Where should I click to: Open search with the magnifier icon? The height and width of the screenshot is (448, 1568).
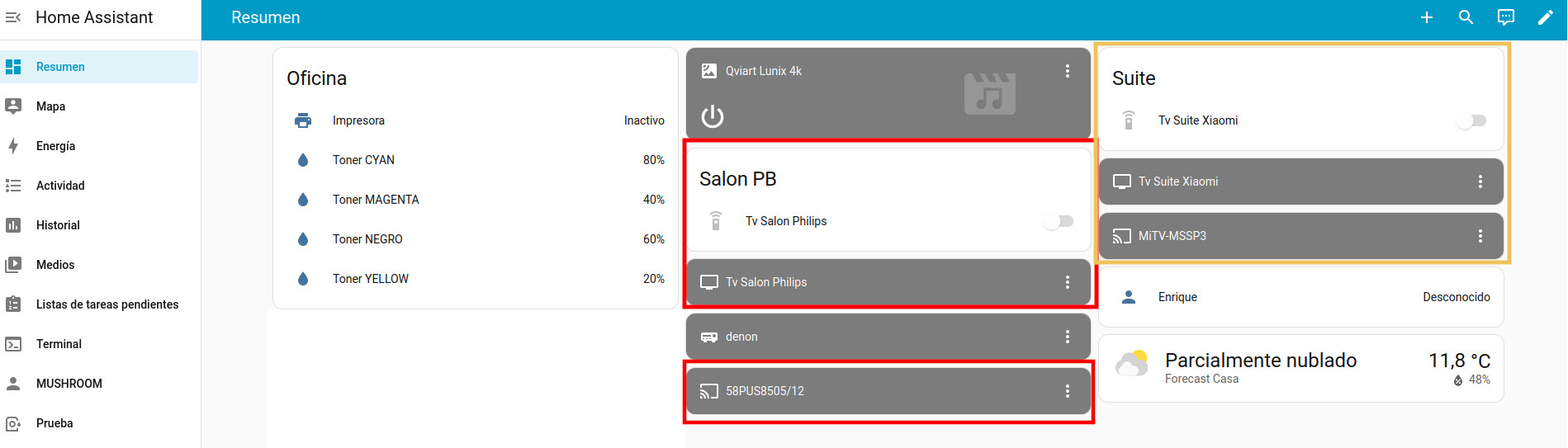1466,17
